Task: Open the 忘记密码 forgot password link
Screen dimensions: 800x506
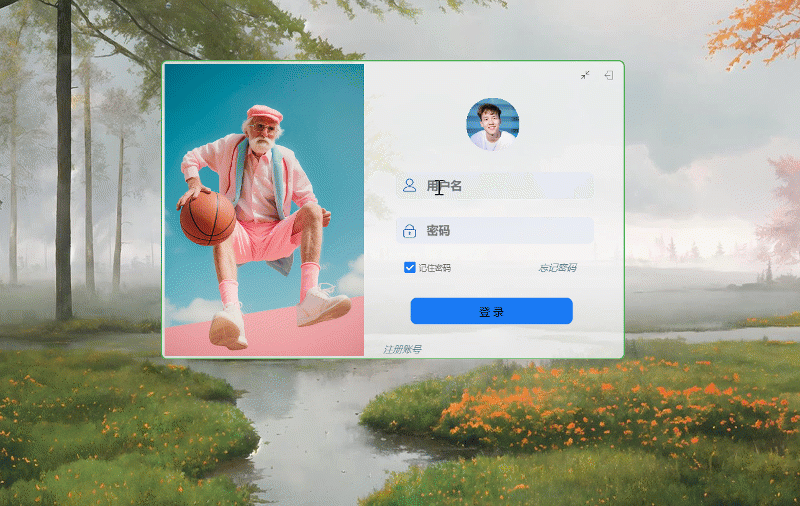Action: click(558, 267)
